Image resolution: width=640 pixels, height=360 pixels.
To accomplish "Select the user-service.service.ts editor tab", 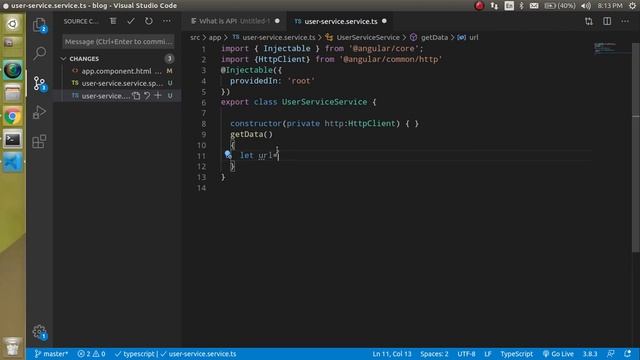I will pos(340,21).
